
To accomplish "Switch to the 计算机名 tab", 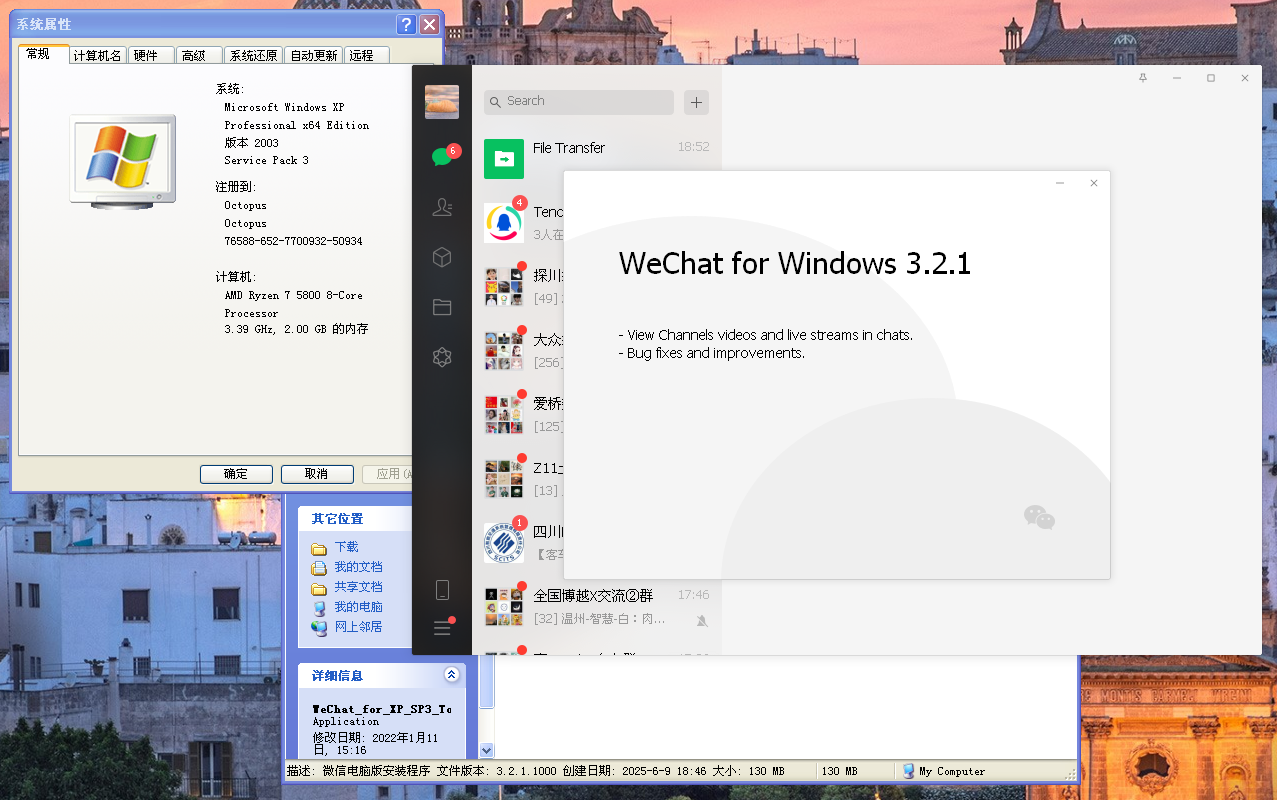I will [98, 56].
